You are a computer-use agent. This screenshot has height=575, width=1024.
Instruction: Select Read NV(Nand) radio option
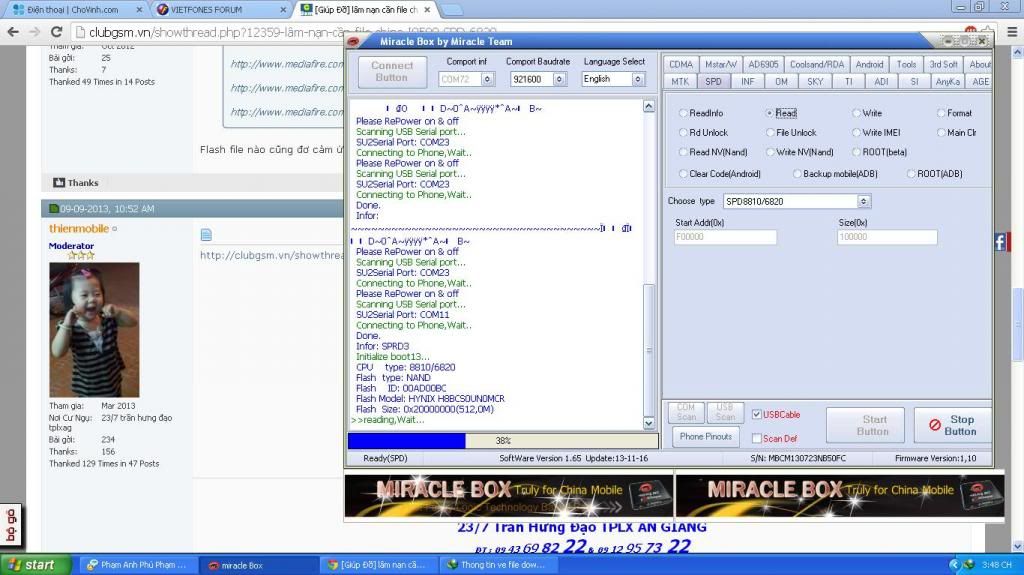[683, 152]
